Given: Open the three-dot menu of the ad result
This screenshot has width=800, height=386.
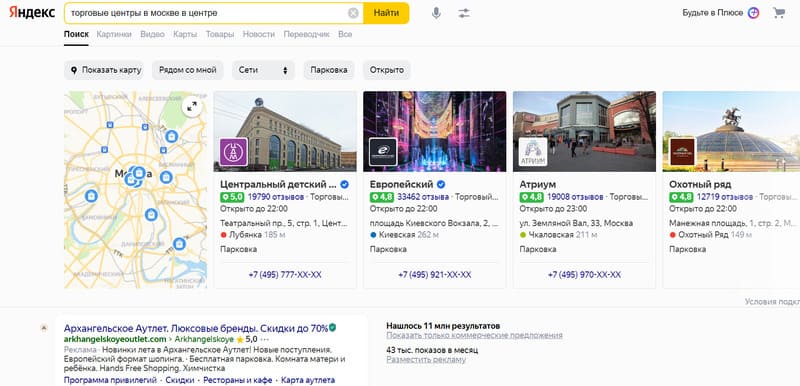Looking at the screenshot, I should click(265, 339).
